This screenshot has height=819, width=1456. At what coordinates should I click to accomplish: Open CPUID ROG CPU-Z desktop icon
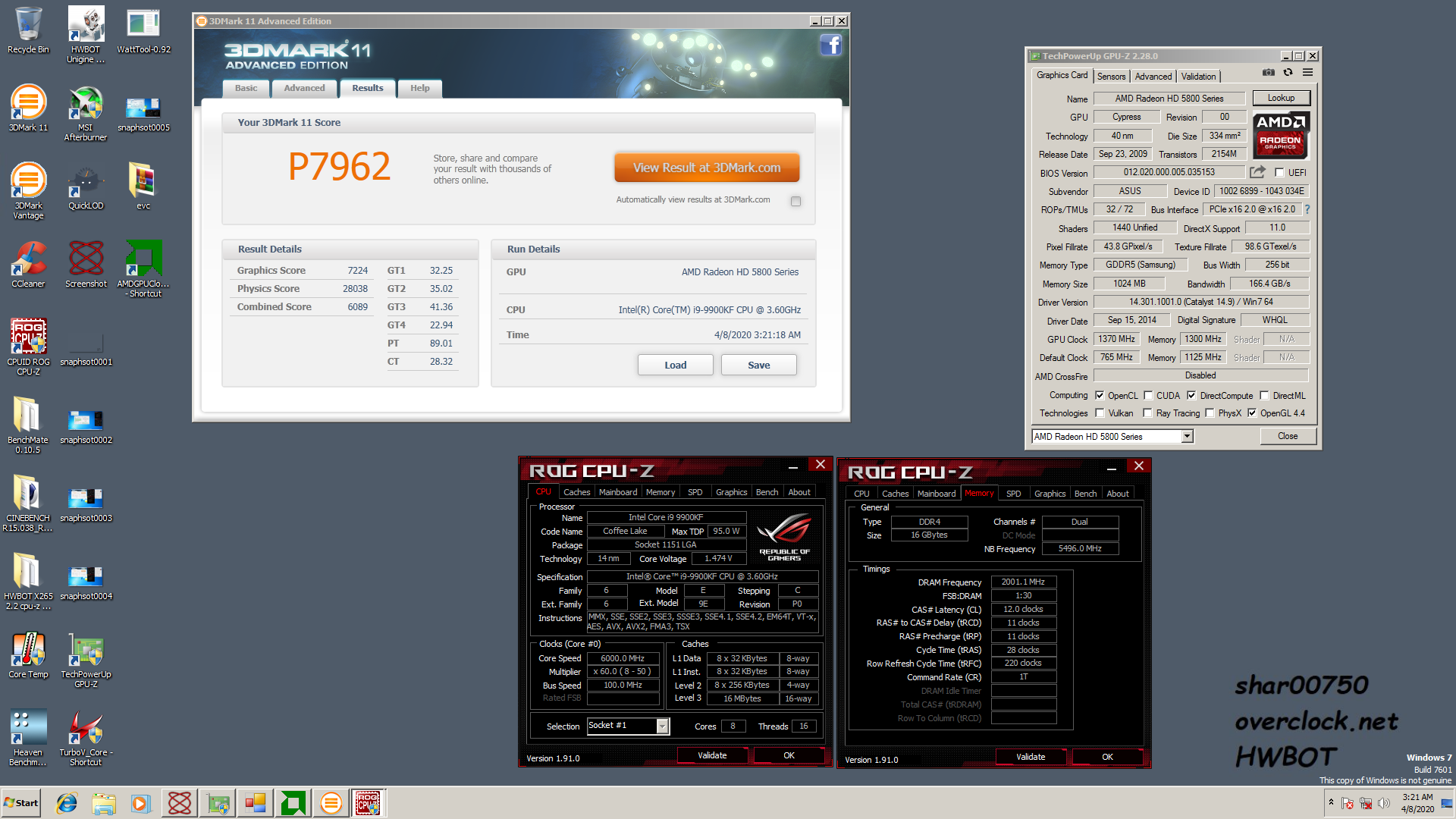28,347
